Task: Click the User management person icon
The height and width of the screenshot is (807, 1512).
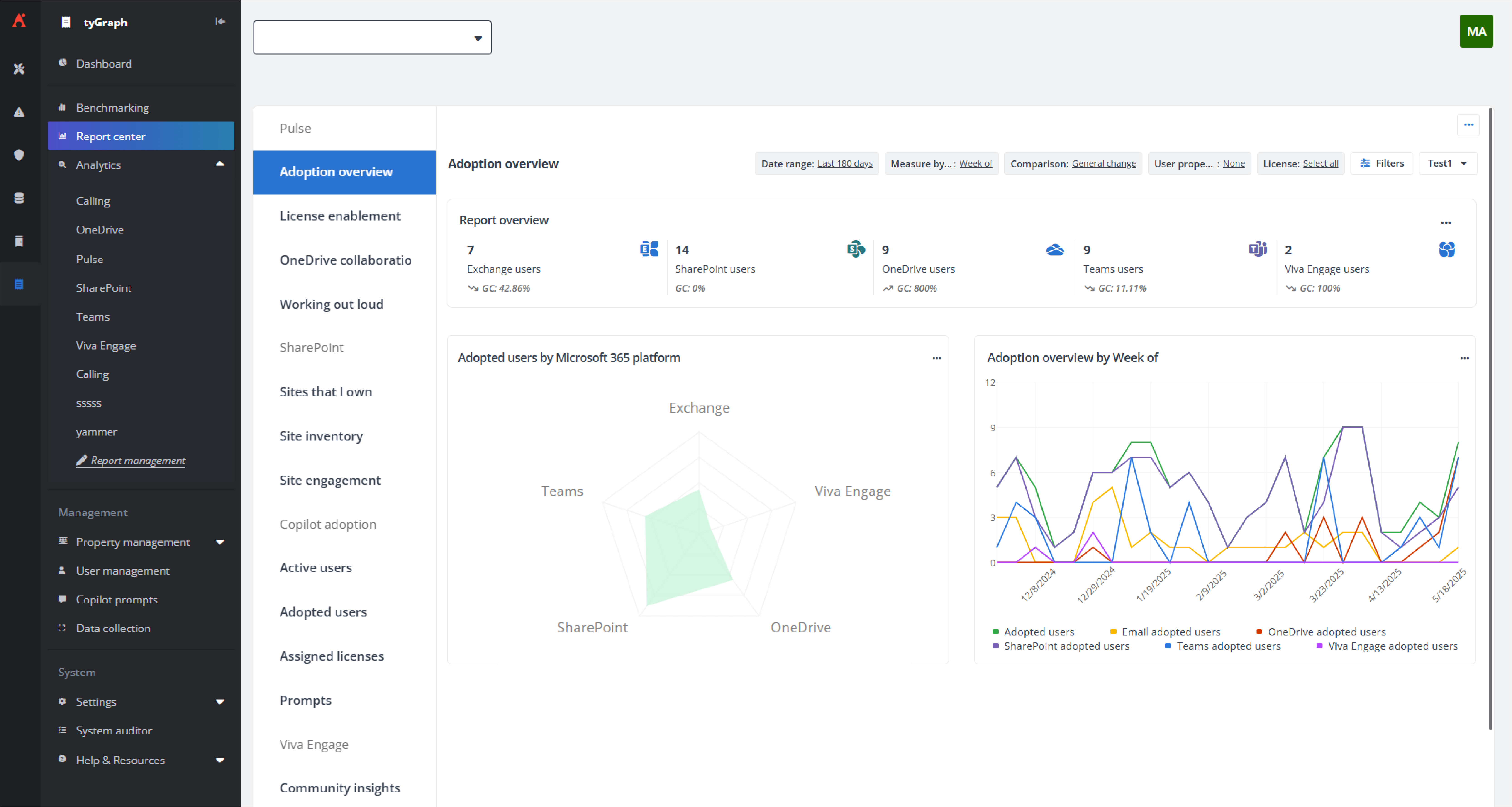Action: coord(62,571)
